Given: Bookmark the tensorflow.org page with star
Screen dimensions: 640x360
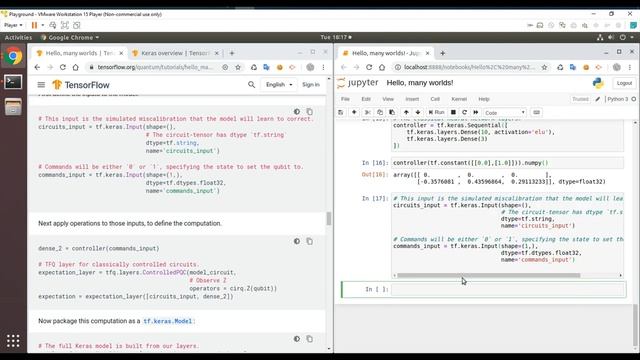Looking at the screenshot, I should (x=238, y=67).
